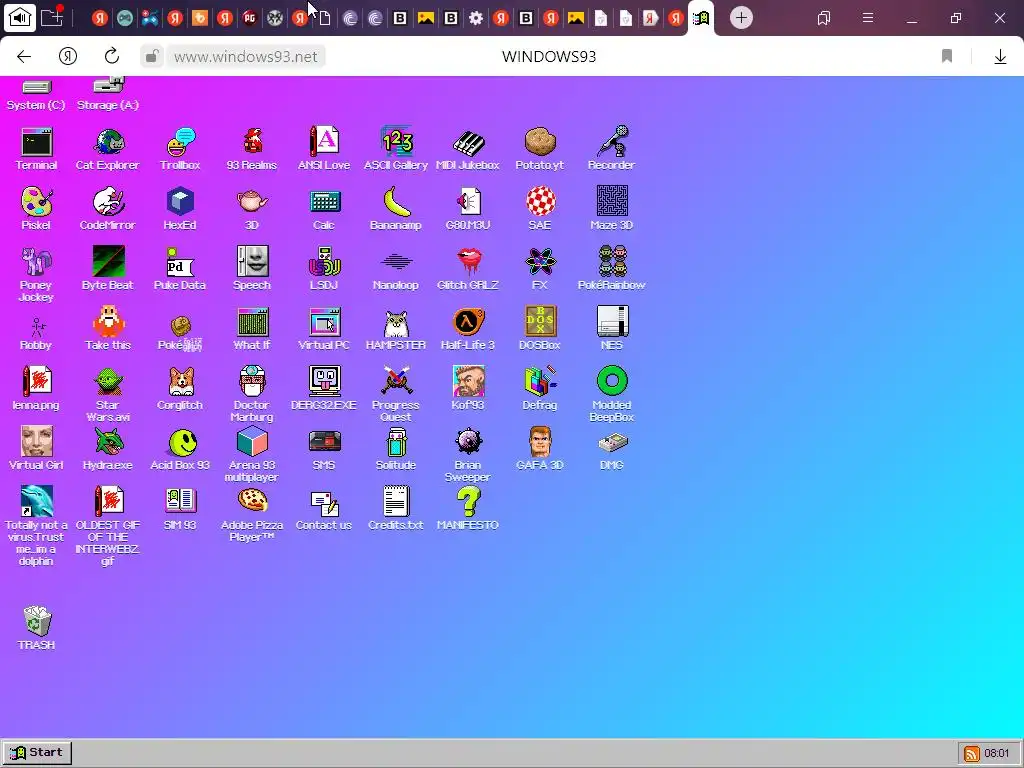Open the Recorder microphone icon
The height and width of the screenshot is (768, 1024).
[x=611, y=150]
